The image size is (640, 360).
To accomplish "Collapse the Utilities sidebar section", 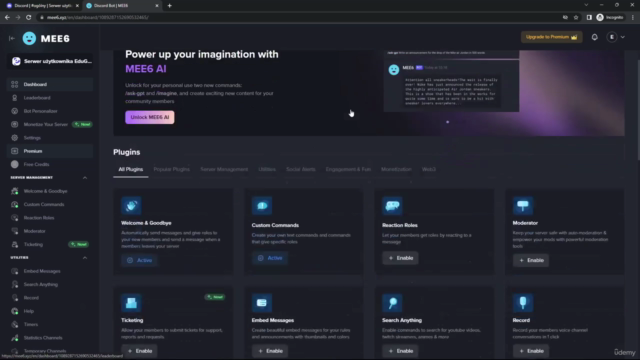I will coord(85,258).
